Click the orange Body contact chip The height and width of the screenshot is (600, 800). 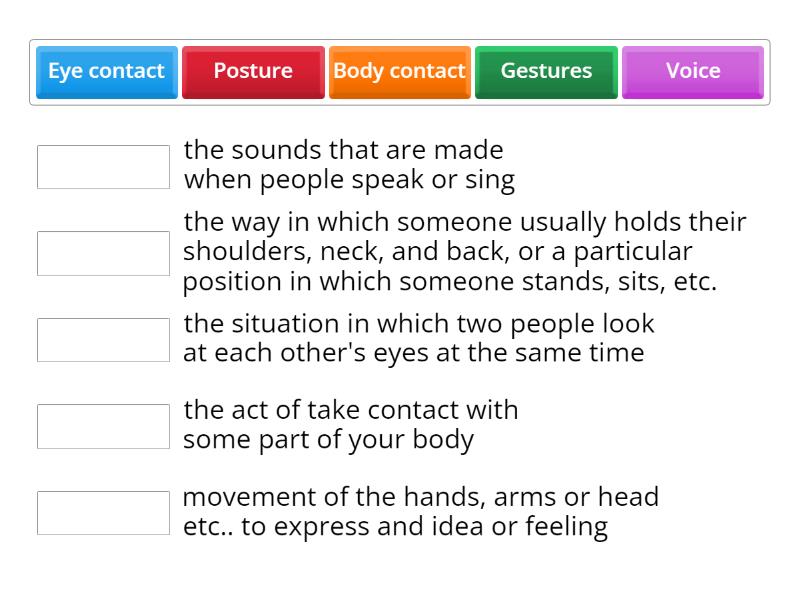399,71
